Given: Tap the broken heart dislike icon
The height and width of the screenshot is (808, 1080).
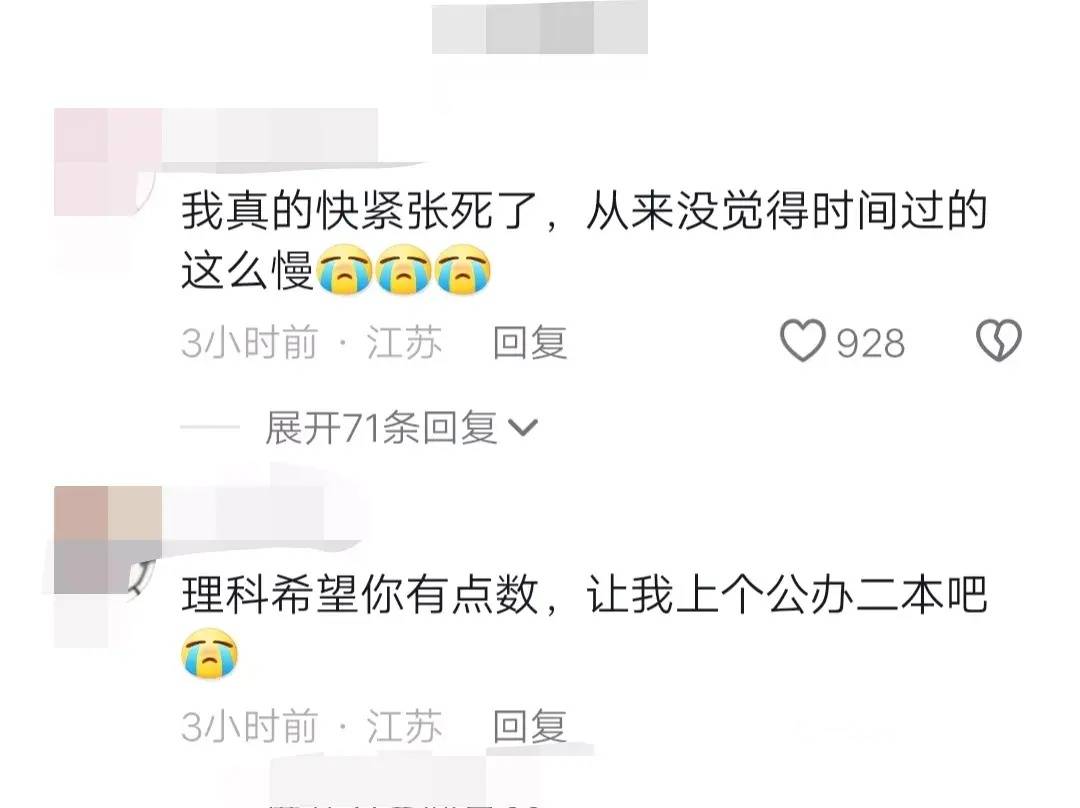Looking at the screenshot, I should (999, 340).
